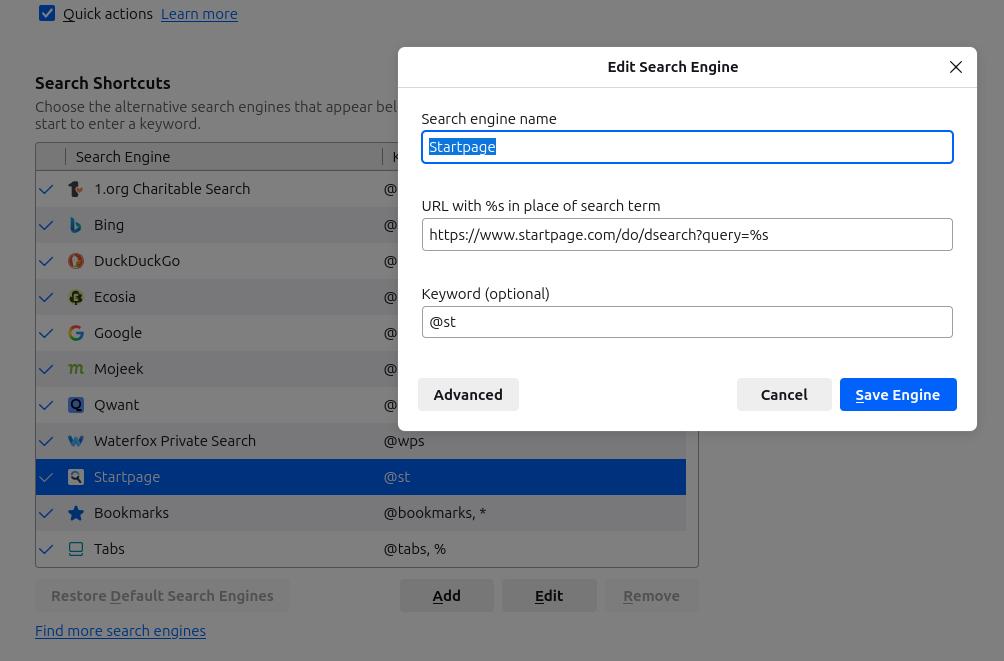Viewport: 1004px width, 661px height.
Task: Click the Mojeek name text
Action: tap(118, 369)
